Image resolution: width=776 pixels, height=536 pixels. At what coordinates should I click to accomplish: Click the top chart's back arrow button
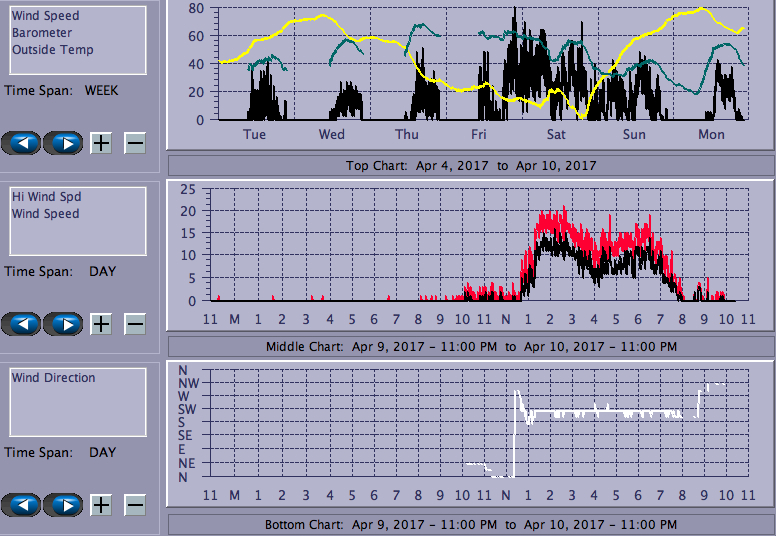pos(22,142)
